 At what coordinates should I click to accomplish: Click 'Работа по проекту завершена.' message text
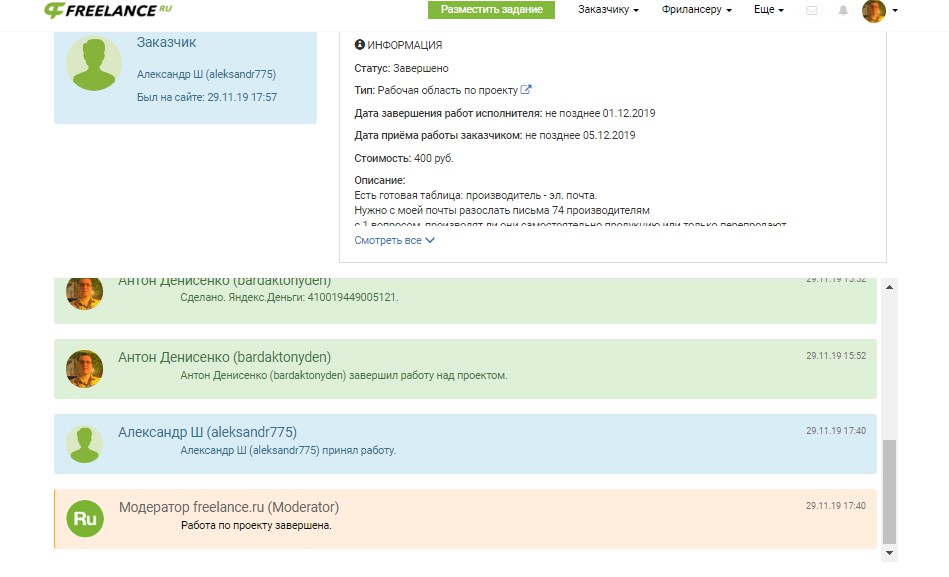click(x=256, y=525)
